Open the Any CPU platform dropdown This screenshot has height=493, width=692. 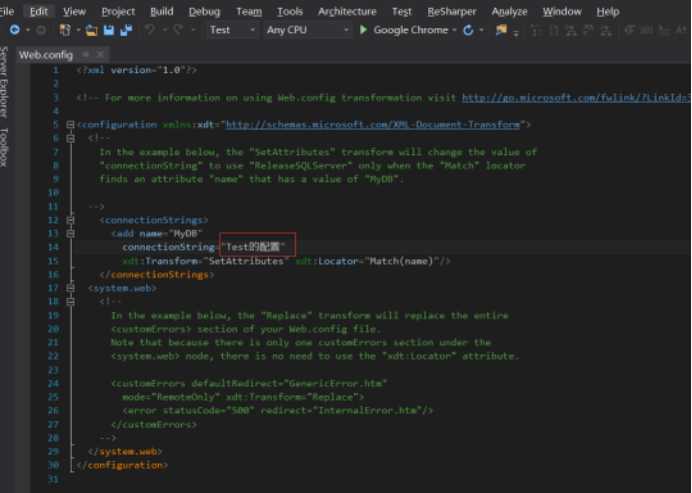point(307,30)
